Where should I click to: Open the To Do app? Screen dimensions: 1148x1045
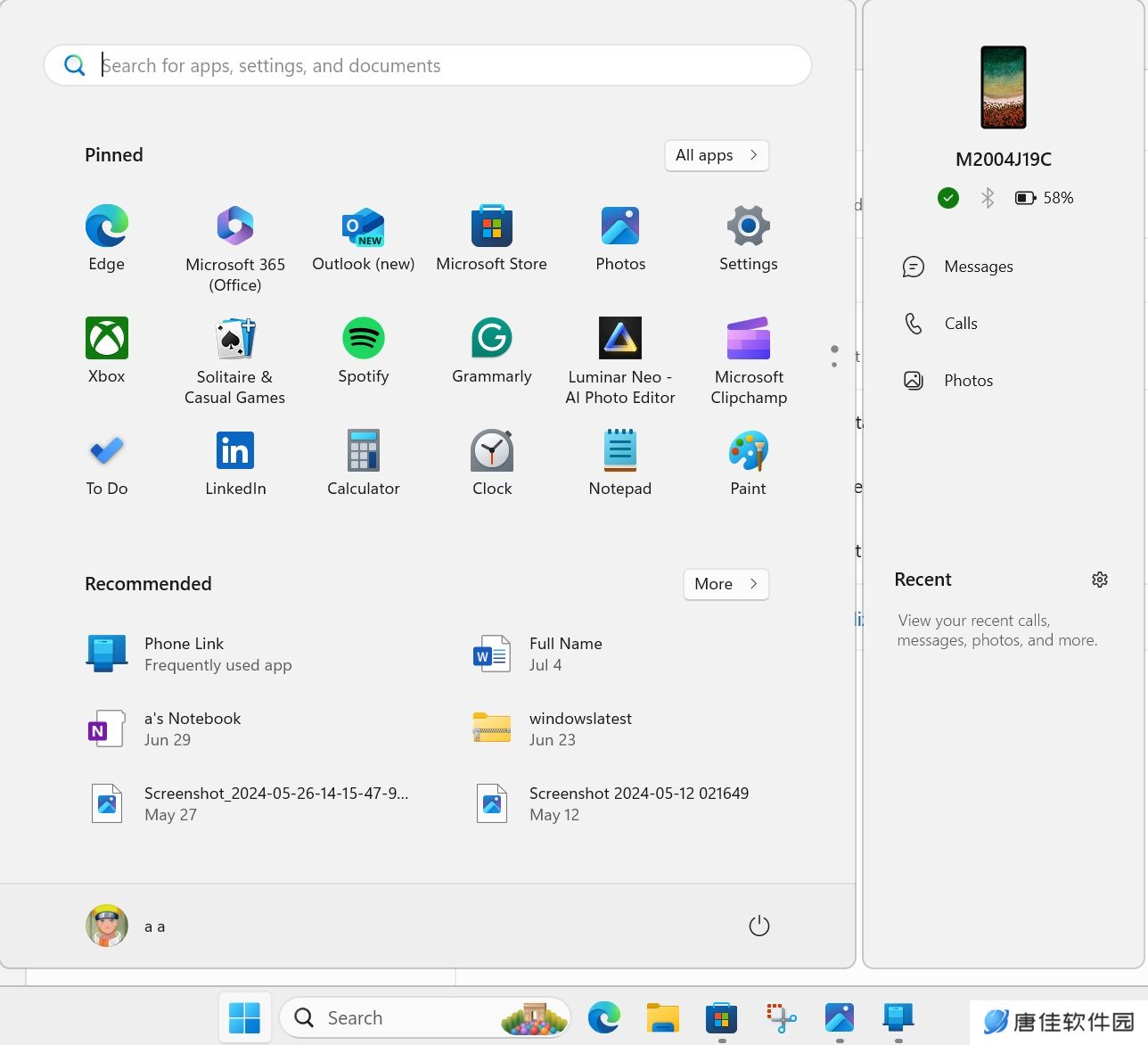[107, 463]
